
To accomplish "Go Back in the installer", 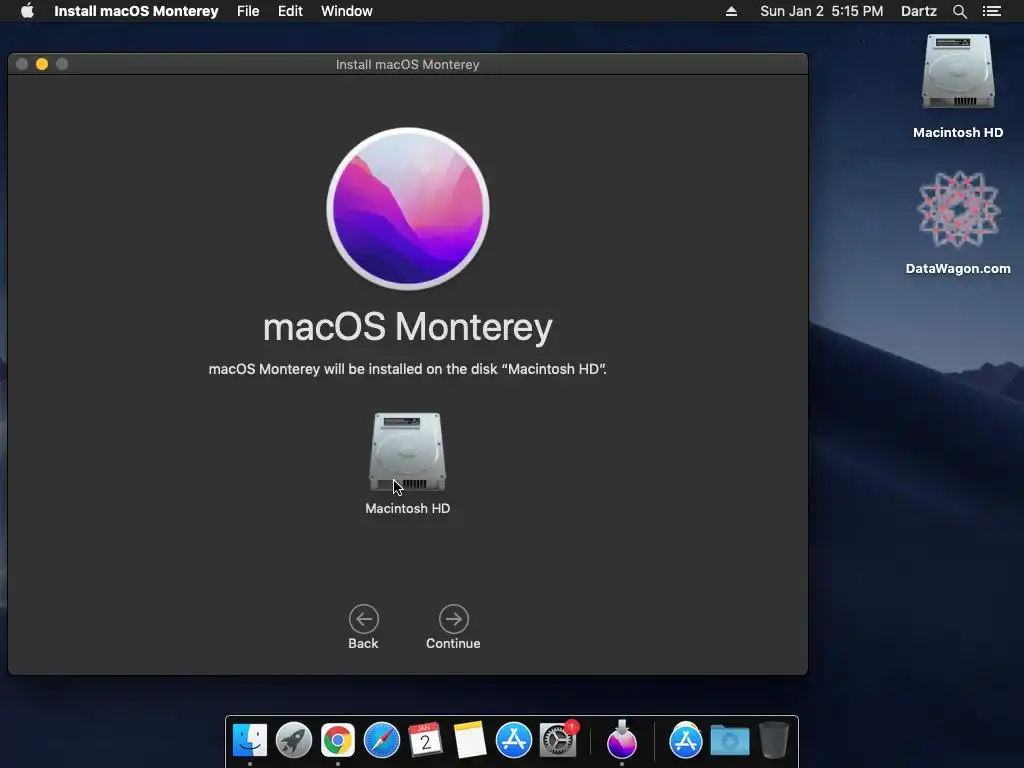I will coord(364,619).
